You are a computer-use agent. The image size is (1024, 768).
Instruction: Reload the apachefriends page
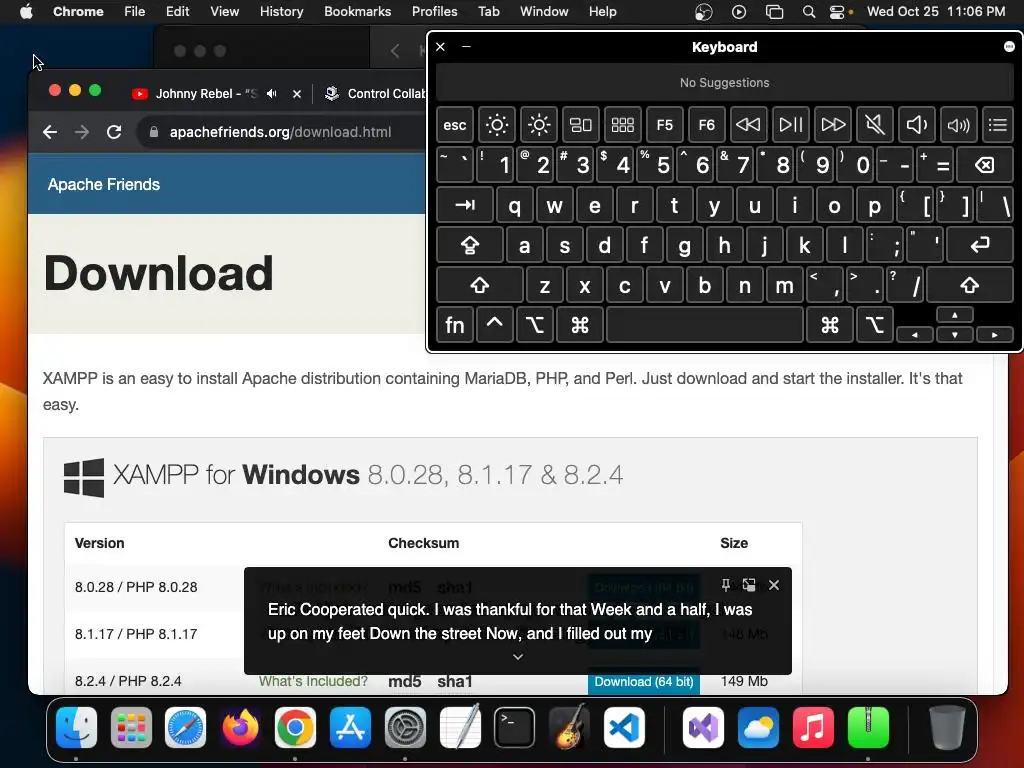(x=114, y=132)
